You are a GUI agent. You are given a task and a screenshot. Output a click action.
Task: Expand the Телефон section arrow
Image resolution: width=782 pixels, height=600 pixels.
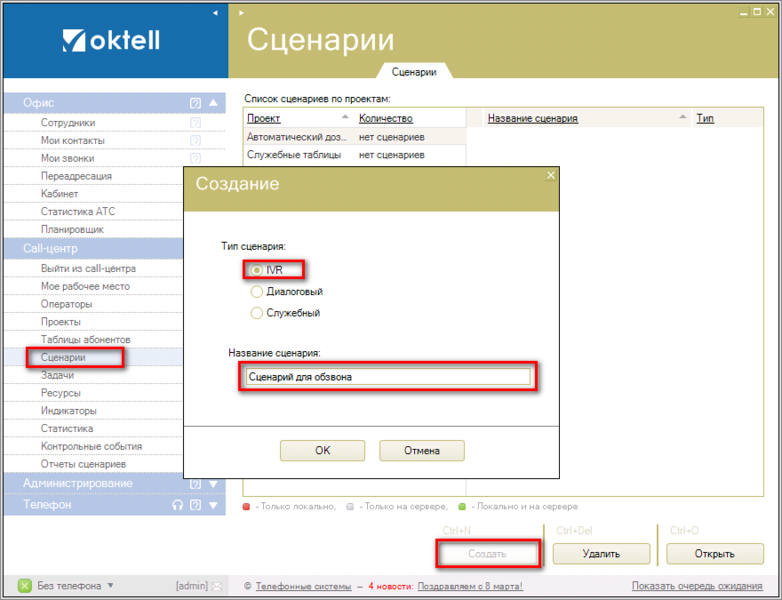[x=213, y=505]
